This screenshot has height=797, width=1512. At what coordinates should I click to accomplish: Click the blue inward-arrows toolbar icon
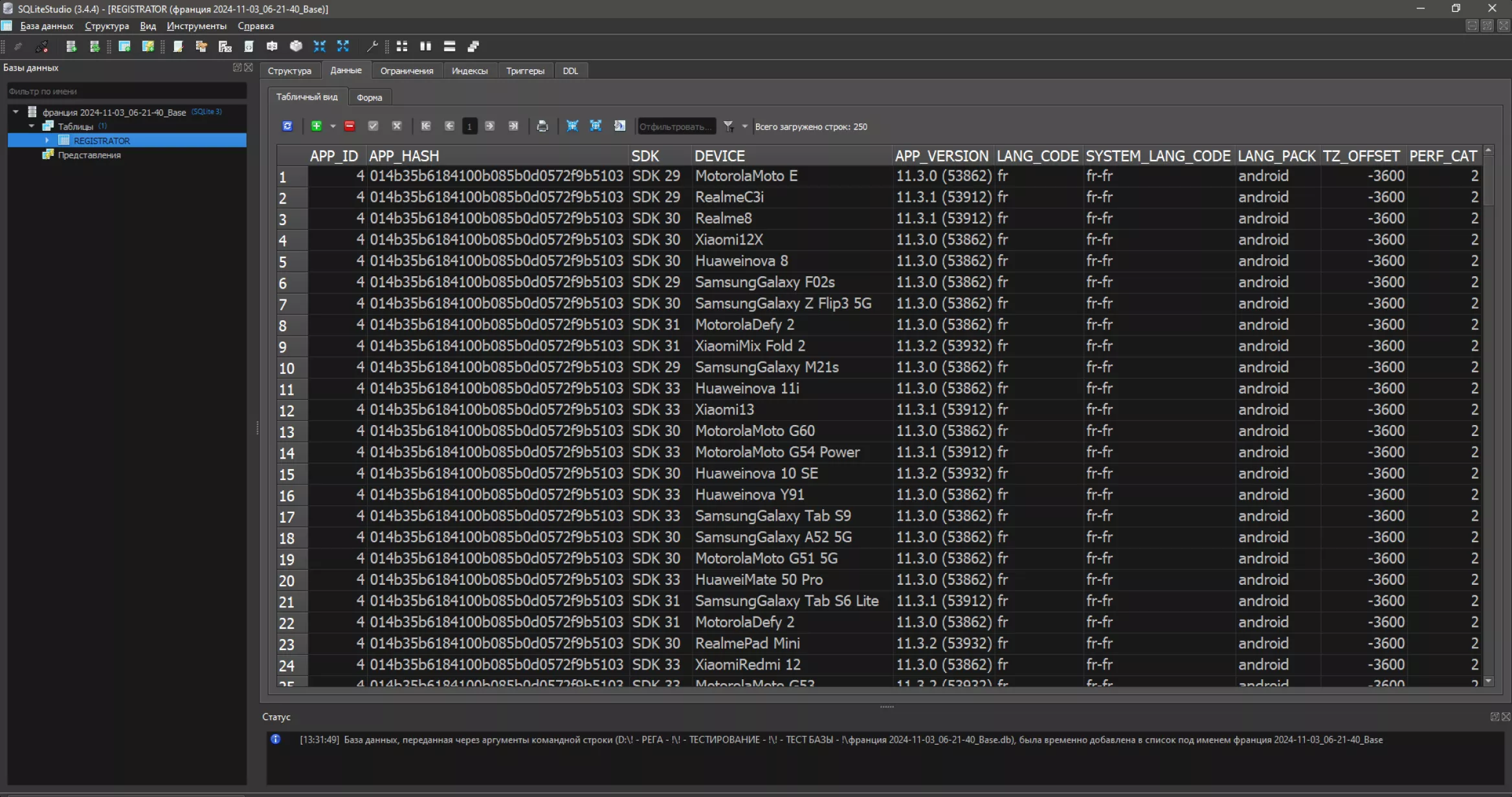(x=320, y=46)
